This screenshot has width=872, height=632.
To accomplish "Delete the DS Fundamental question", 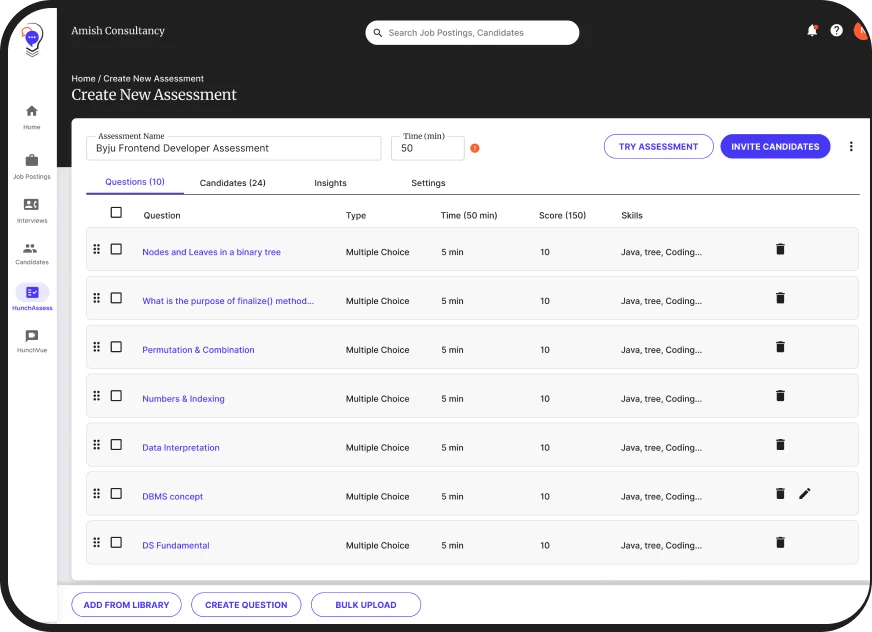I will tap(780, 541).
